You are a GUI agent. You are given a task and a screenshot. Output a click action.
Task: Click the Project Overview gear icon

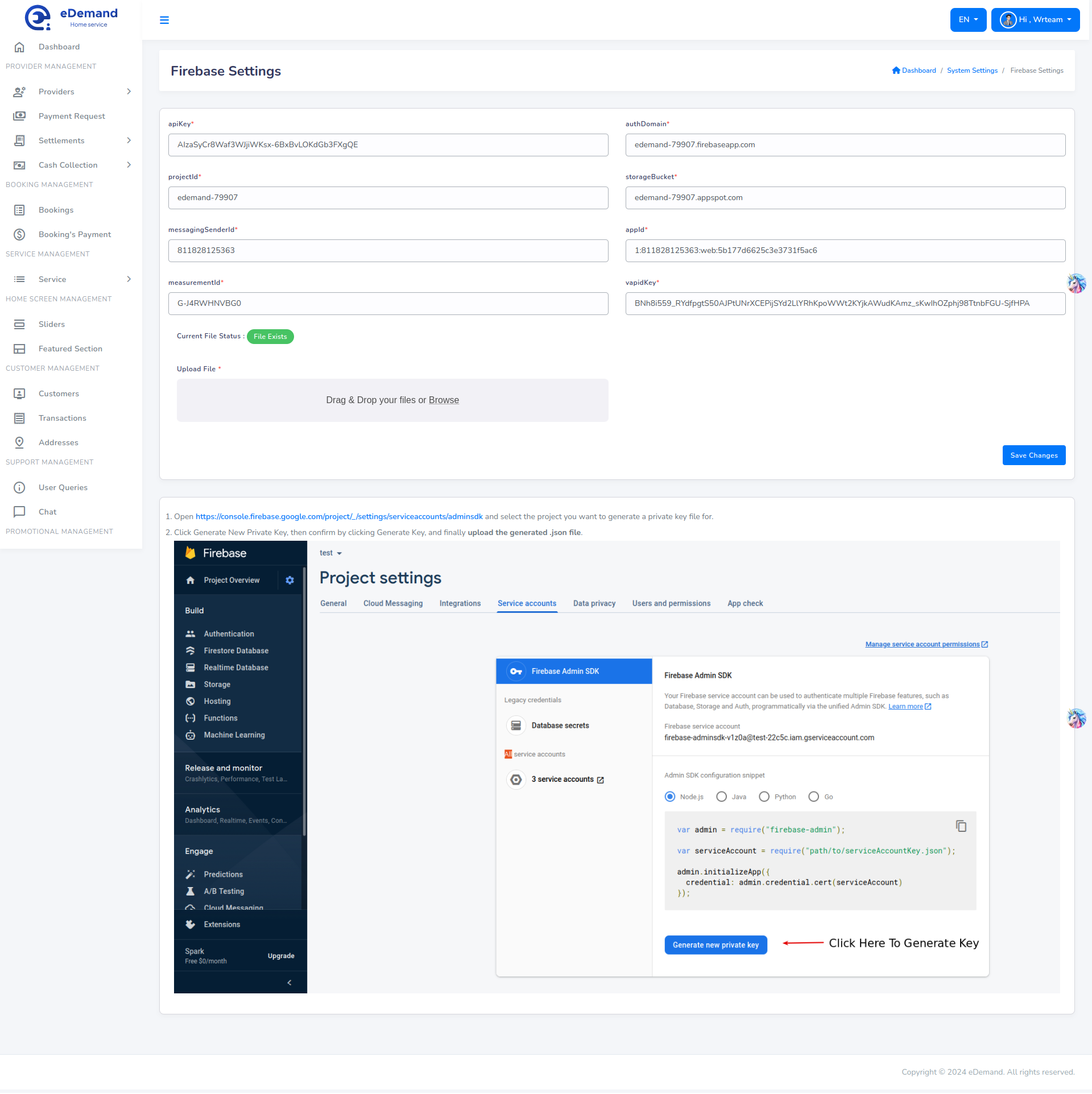[x=290, y=581]
